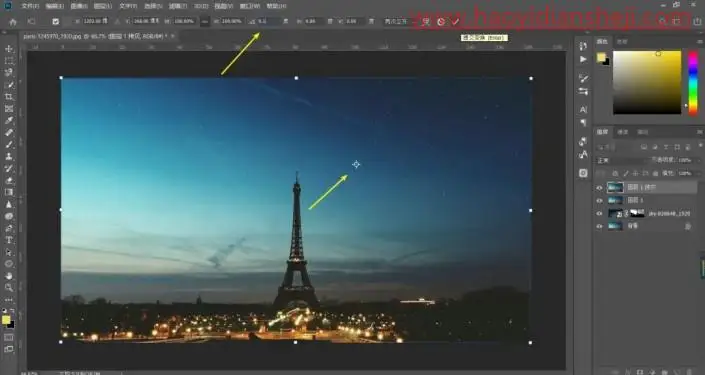This screenshot has height=375, width=705.
Task: Select the Type (T) tool
Action: pyautogui.click(x=9, y=240)
